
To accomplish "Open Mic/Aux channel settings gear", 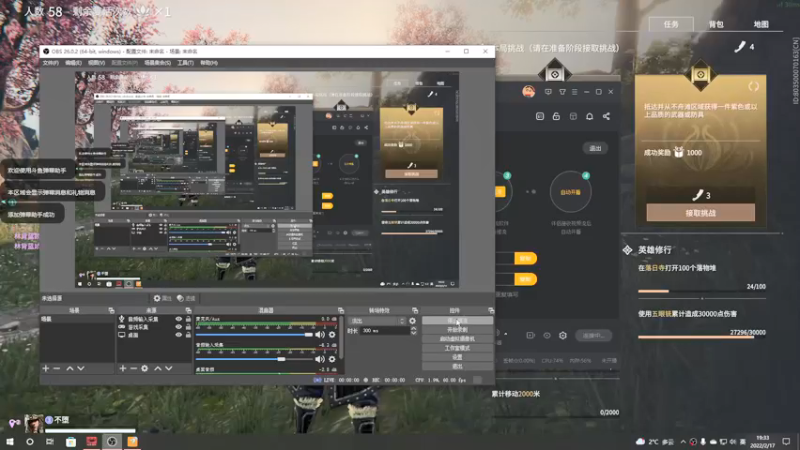I will (x=332, y=335).
